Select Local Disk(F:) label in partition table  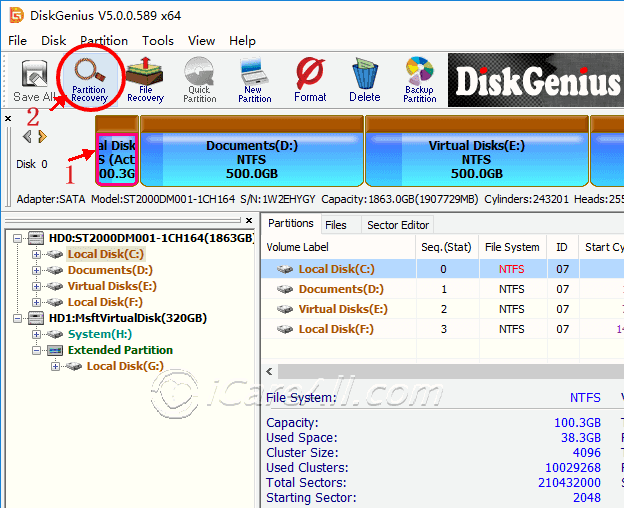pyautogui.click(x=336, y=329)
